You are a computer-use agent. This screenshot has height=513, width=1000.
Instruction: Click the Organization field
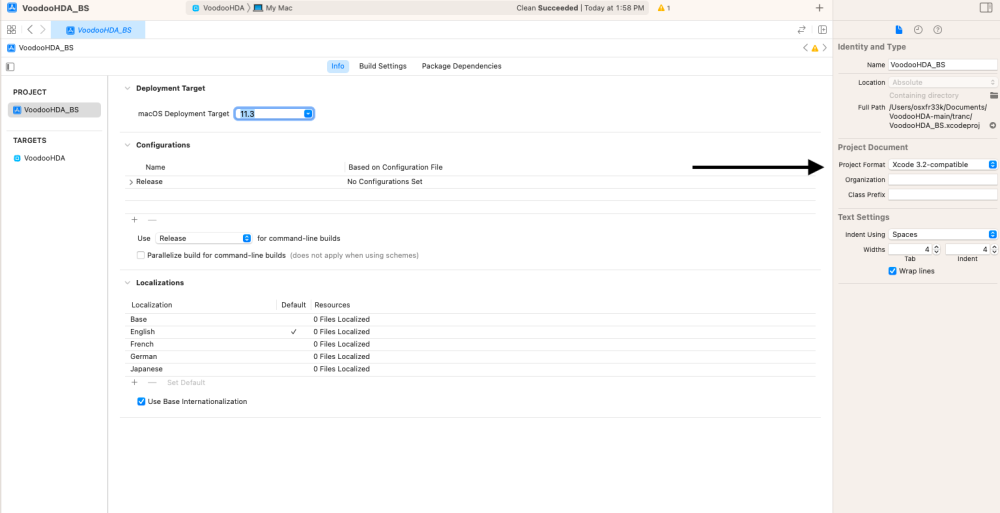click(943, 180)
